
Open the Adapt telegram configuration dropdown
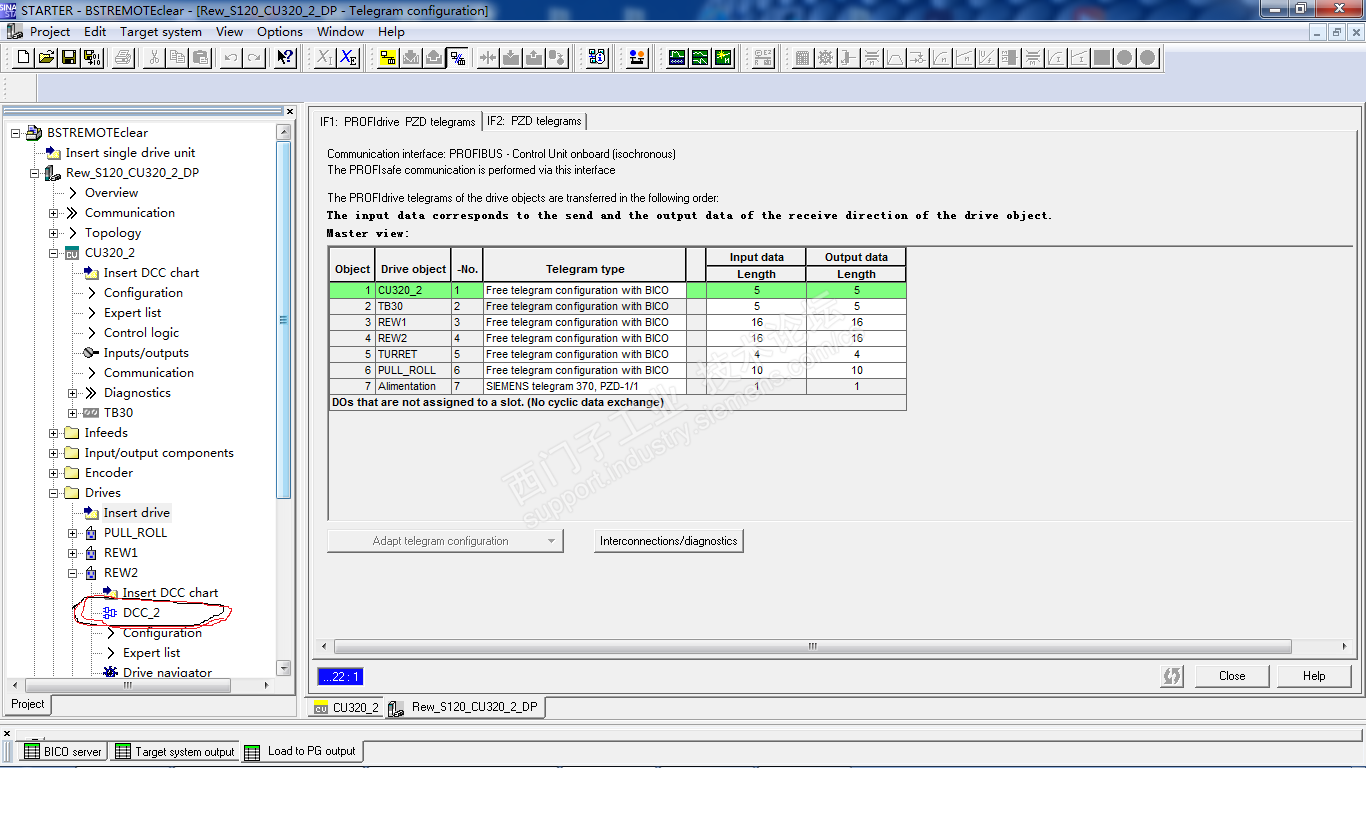(x=445, y=541)
